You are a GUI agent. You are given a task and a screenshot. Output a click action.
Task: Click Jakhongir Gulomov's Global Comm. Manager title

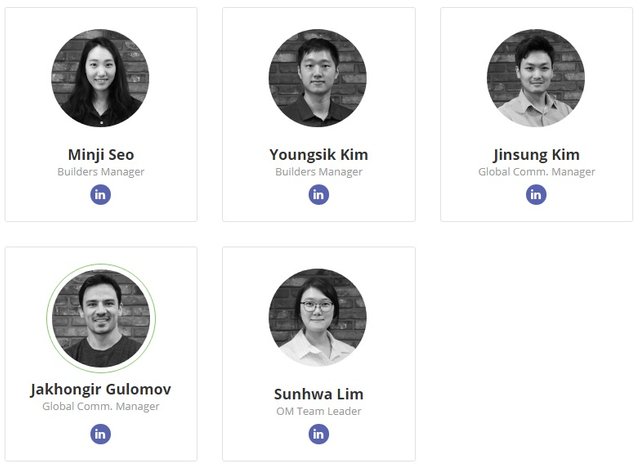coord(100,406)
